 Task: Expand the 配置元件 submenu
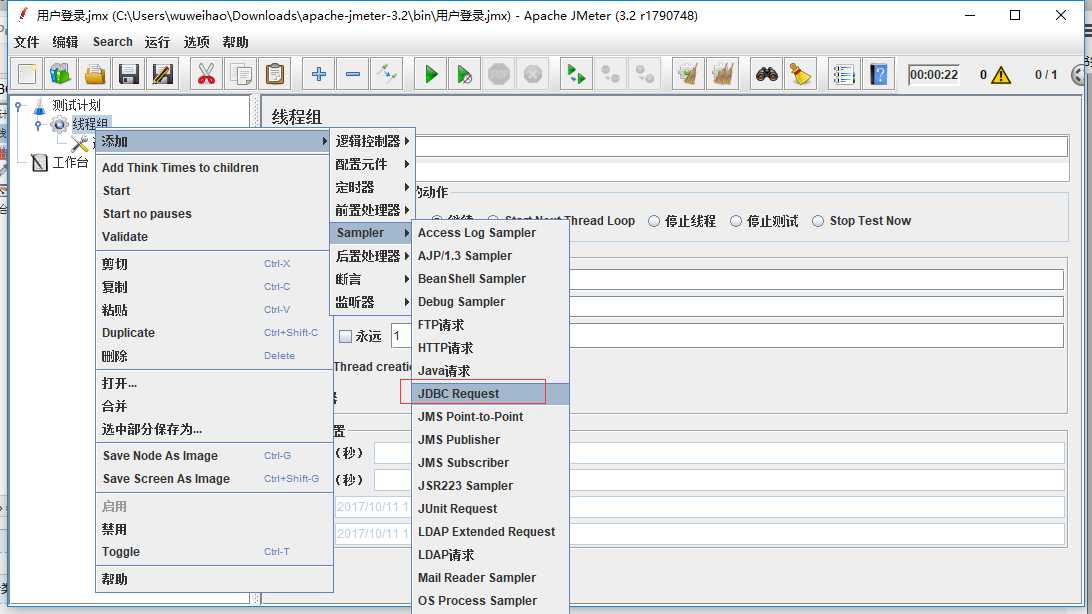click(373, 164)
